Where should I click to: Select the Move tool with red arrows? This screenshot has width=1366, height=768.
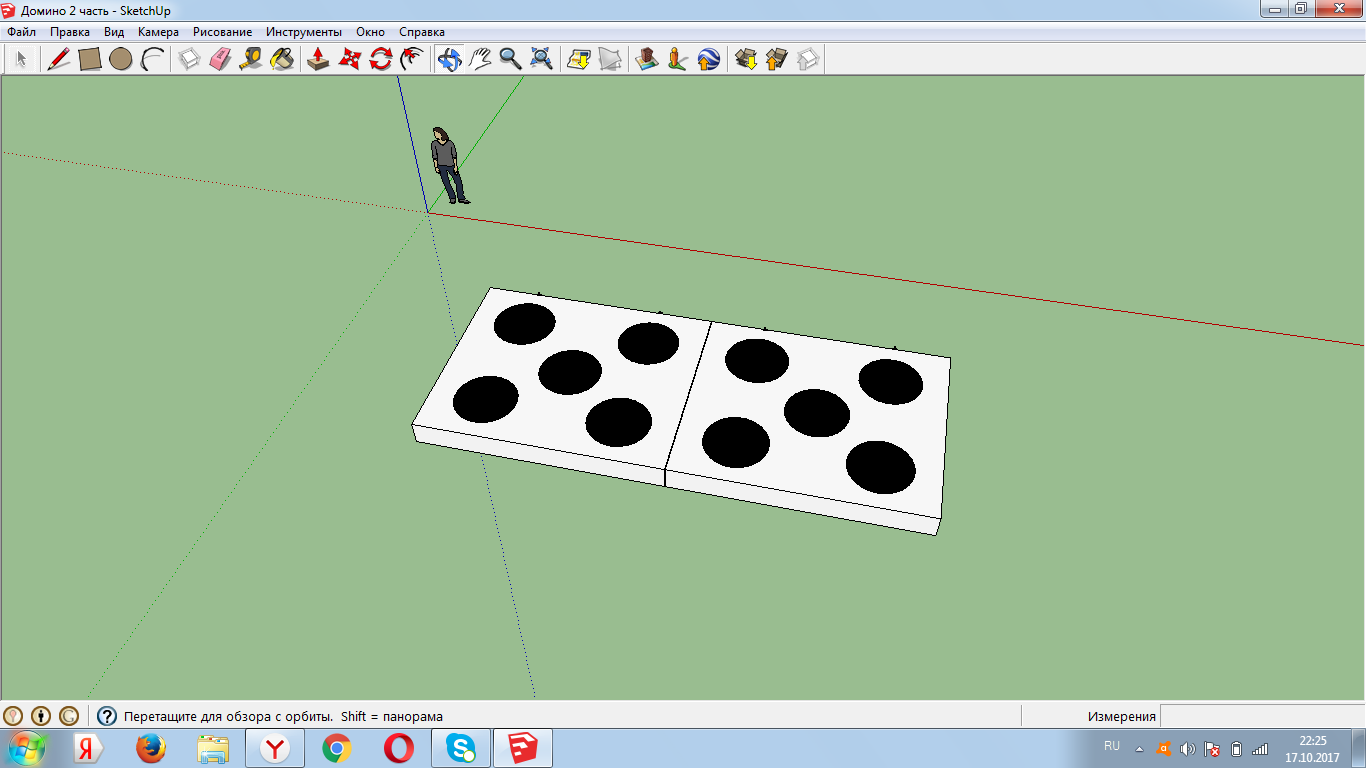(x=349, y=60)
